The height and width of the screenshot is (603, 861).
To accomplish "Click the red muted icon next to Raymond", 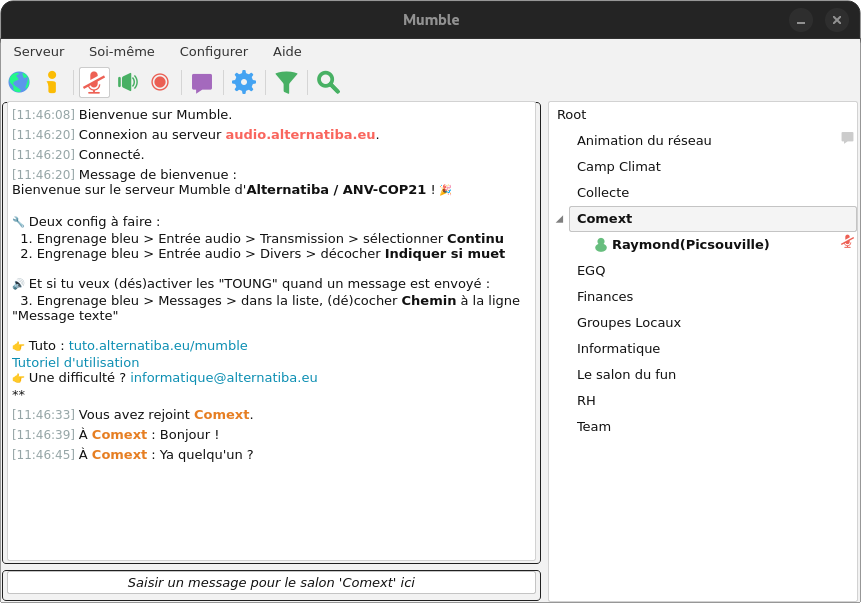I will click(847, 242).
